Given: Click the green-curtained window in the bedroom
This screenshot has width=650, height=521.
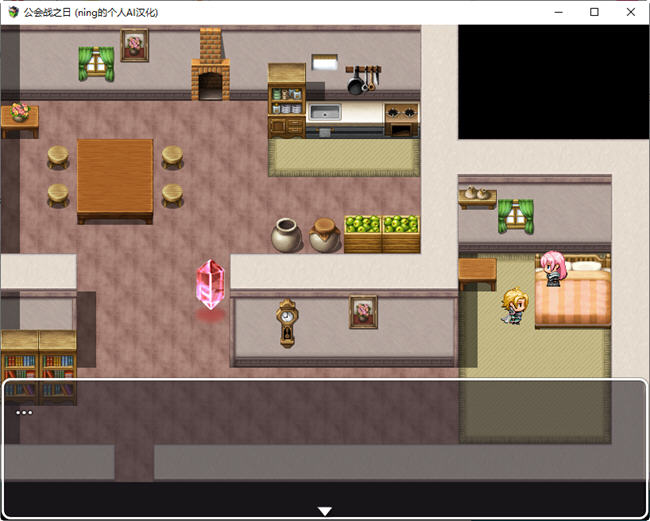Looking at the screenshot, I should click(x=516, y=215).
